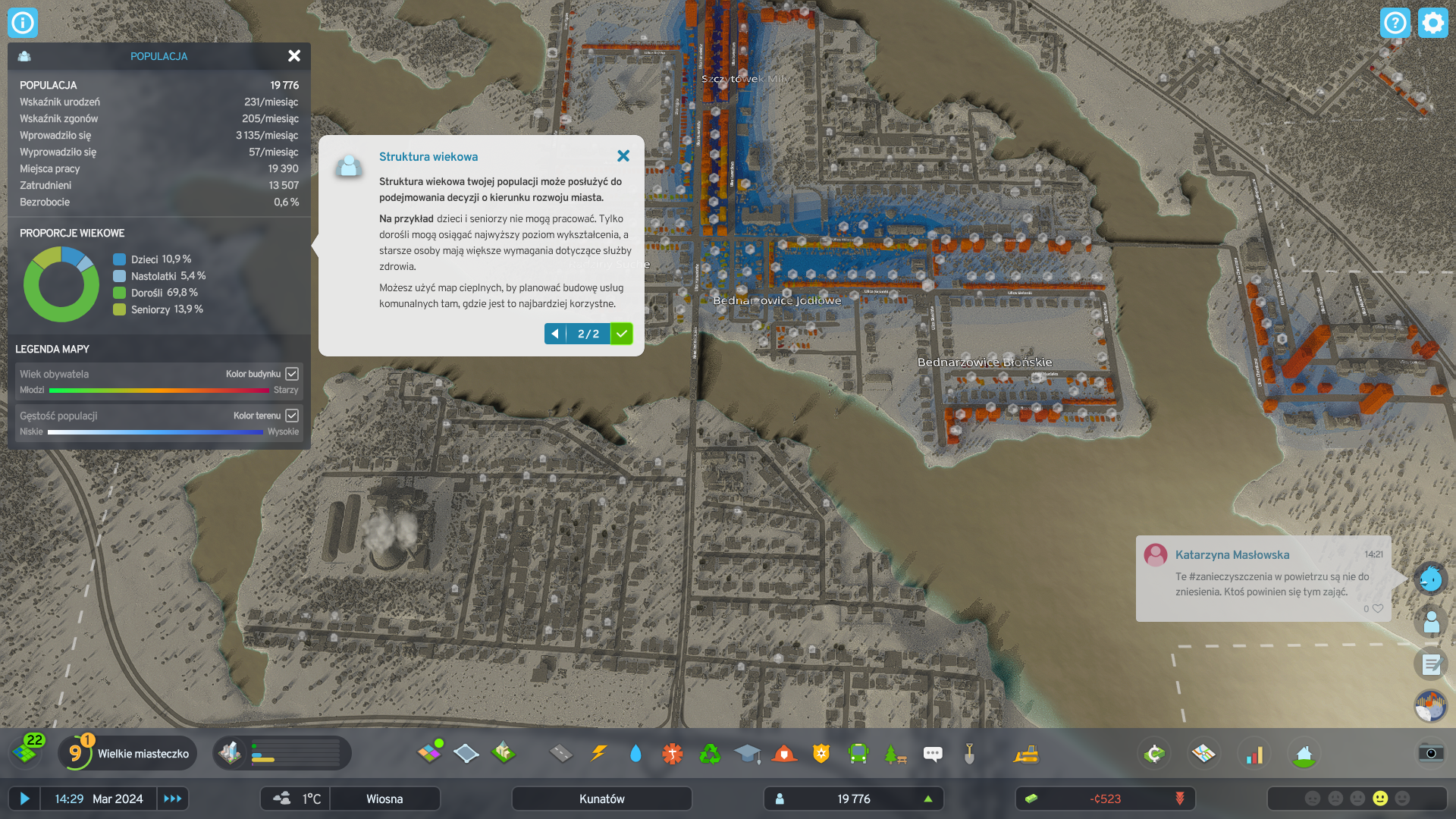Viewport: 1456px width, 819px height.
Task: Open the help question mark menu
Action: click(x=1395, y=23)
